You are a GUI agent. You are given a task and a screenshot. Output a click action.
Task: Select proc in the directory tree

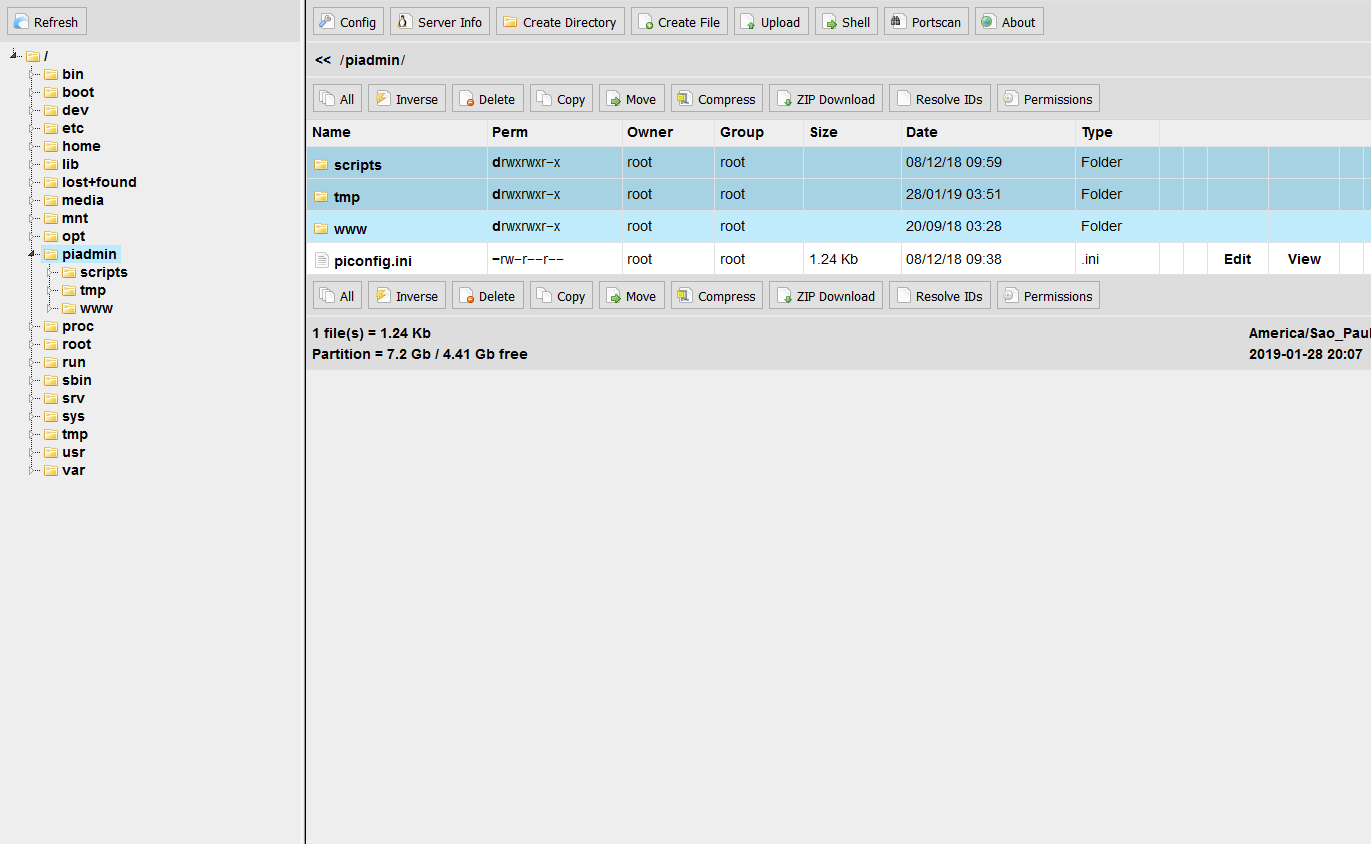[x=78, y=326]
